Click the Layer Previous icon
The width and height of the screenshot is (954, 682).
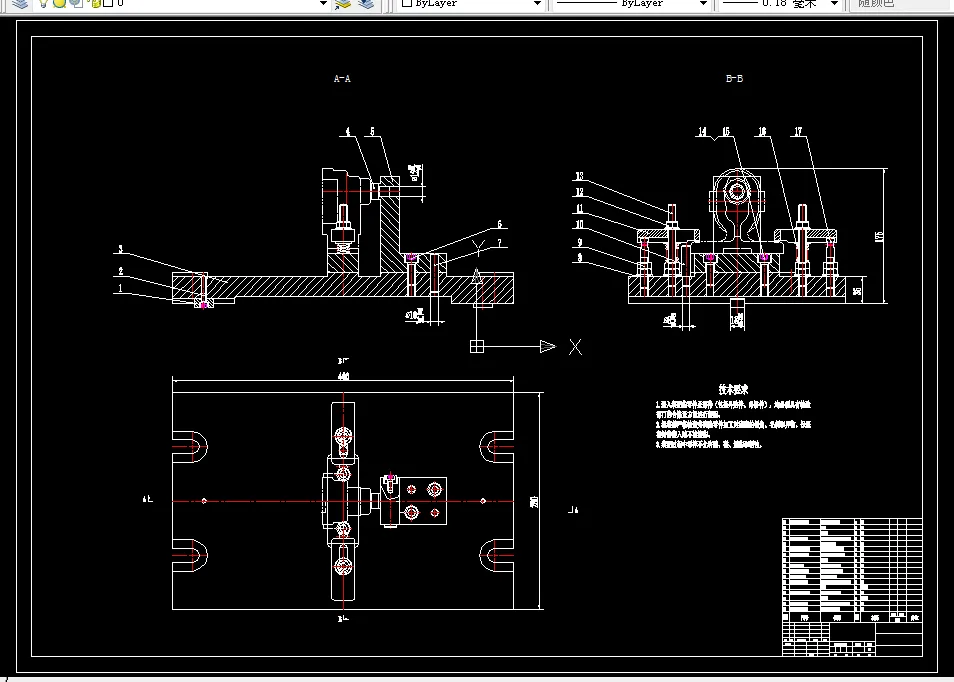click(366, 4)
